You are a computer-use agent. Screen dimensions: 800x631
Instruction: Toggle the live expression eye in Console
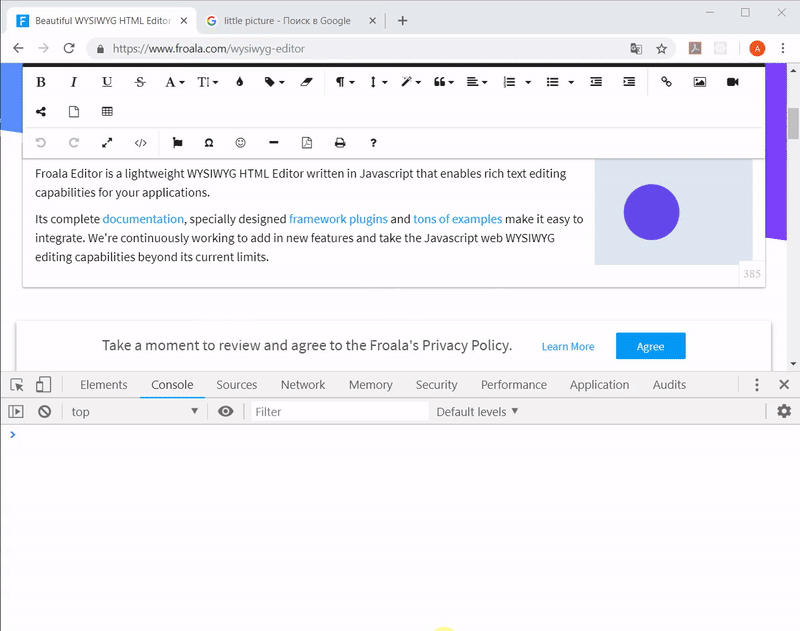click(x=226, y=410)
